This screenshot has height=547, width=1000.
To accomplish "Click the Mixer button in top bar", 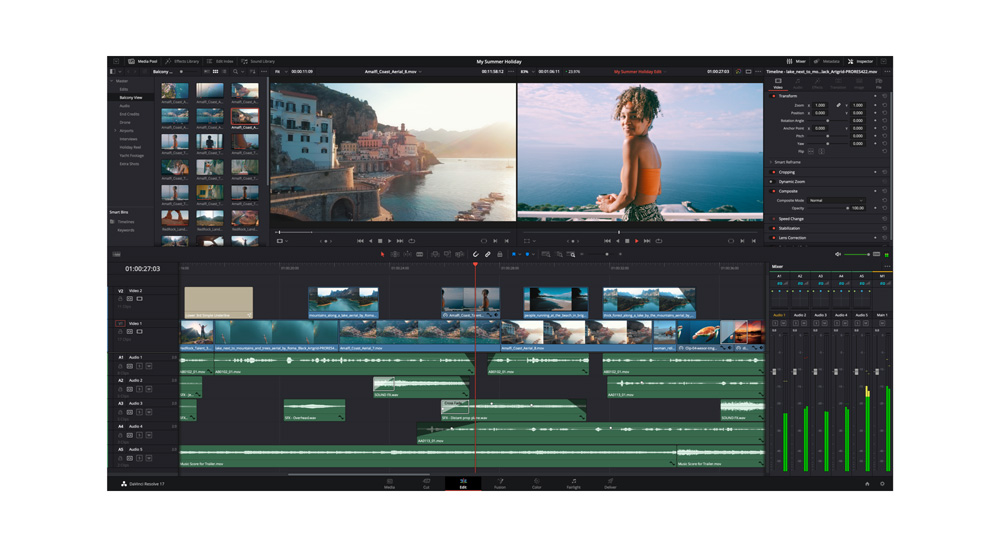I will [797, 62].
